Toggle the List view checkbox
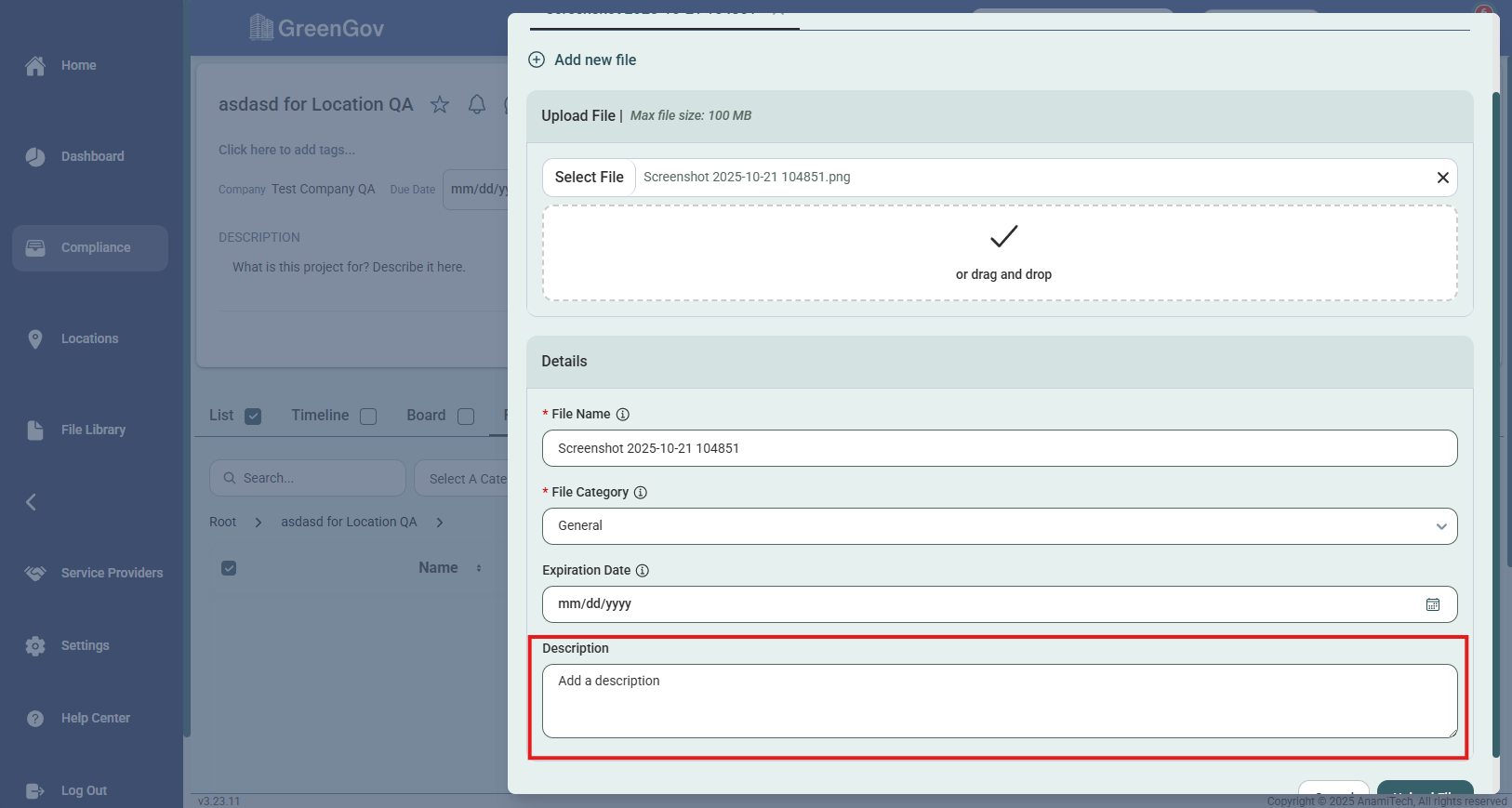The width and height of the screenshot is (1512, 808). [253, 417]
